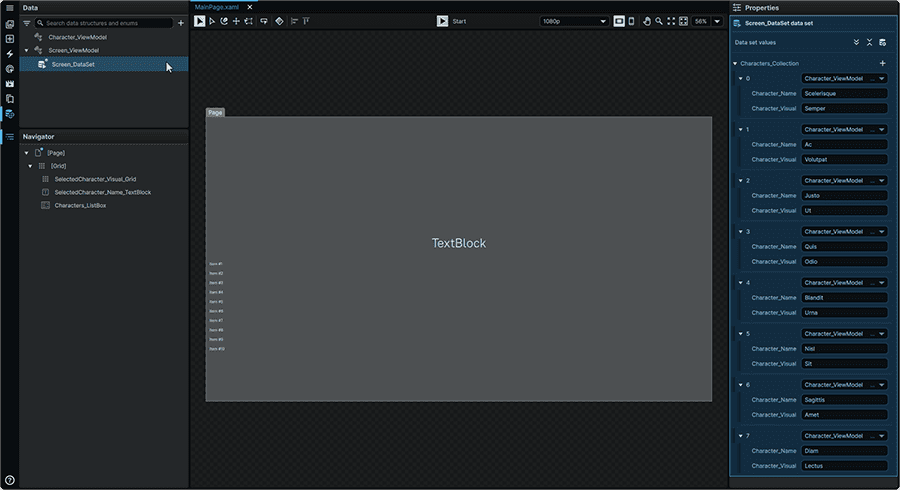Open the zoom percentage dropdown arrow

pos(717,21)
